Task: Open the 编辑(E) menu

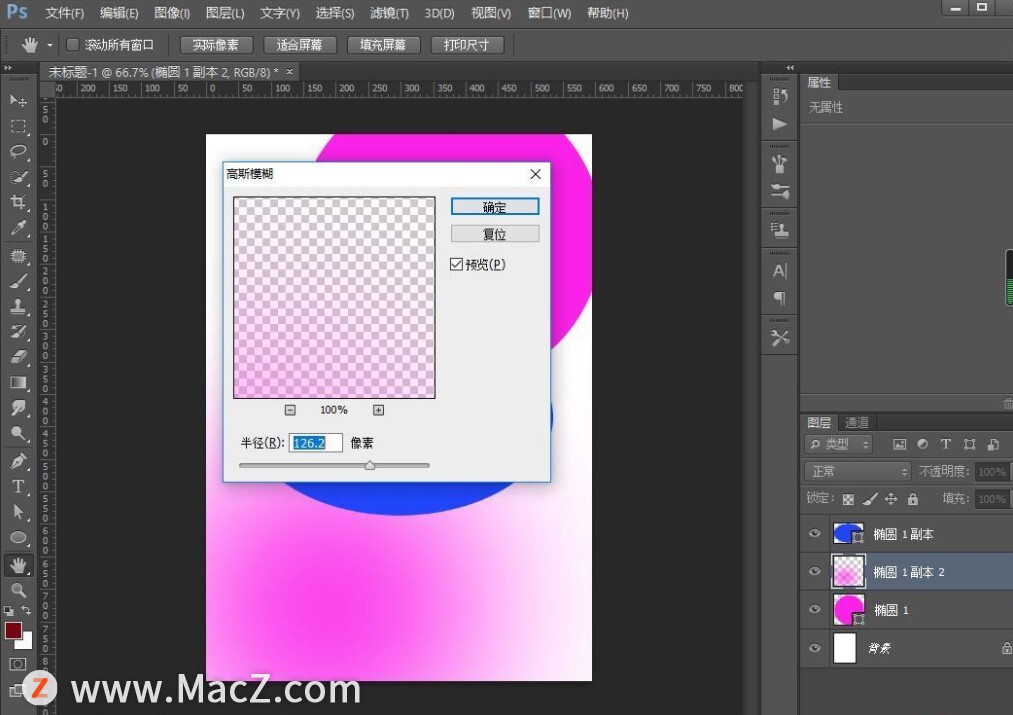Action: [120, 13]
